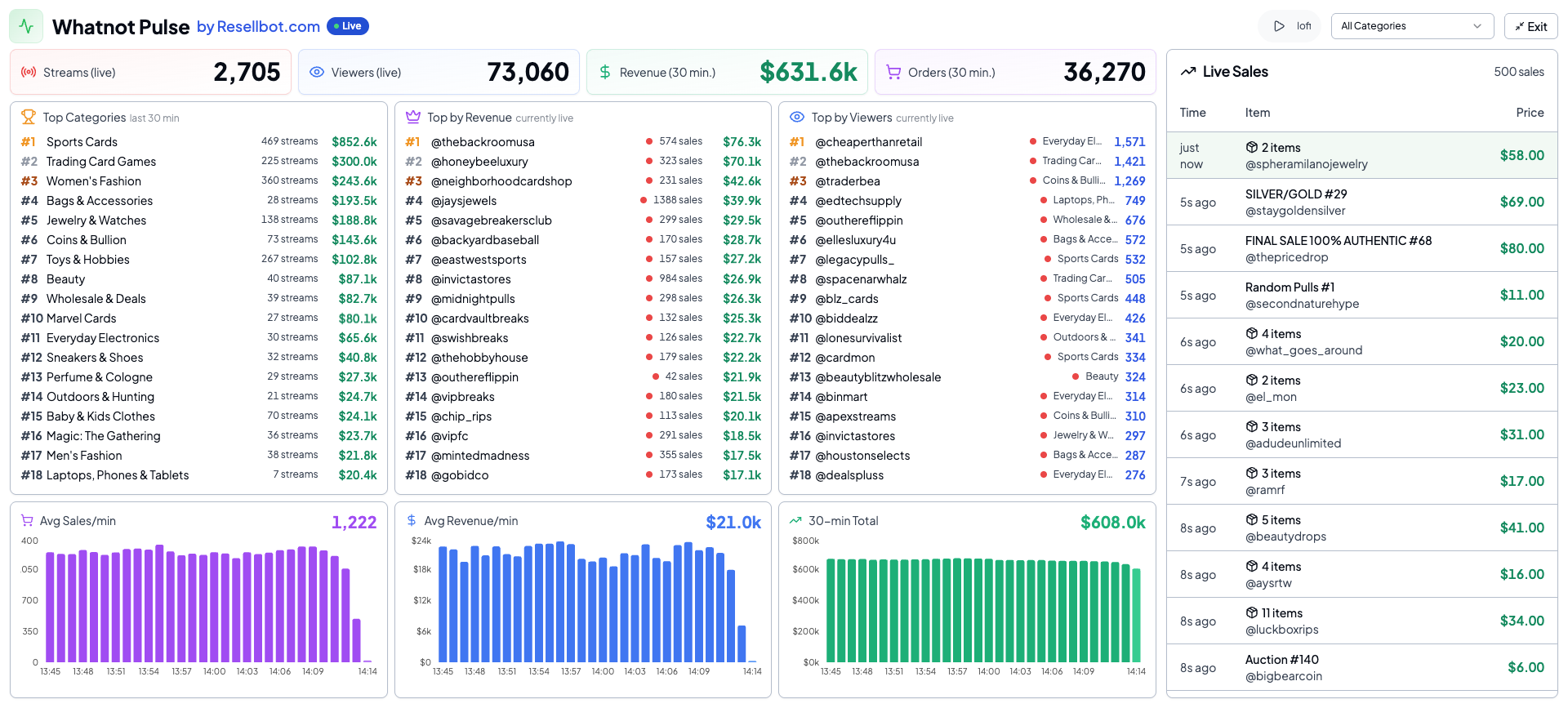The width and height of the screenshot is (1568, 708).
Task: Open @beautyblitzwholesale viewer row
Action: (967, 376)
